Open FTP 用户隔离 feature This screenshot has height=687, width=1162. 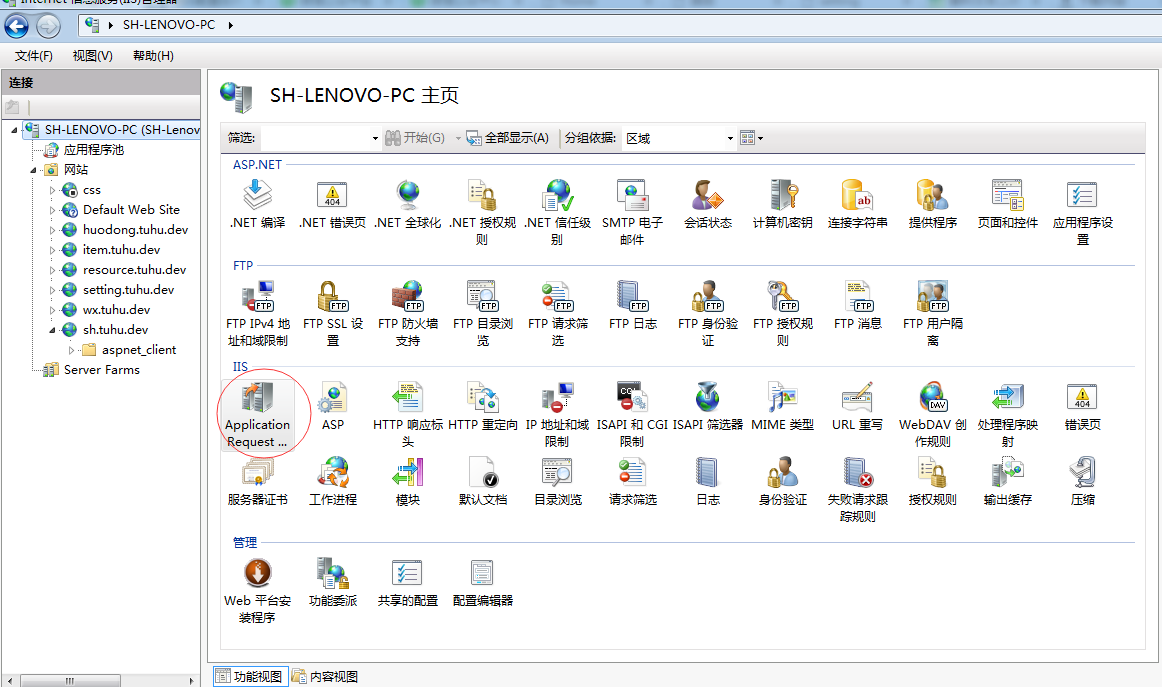932,313
